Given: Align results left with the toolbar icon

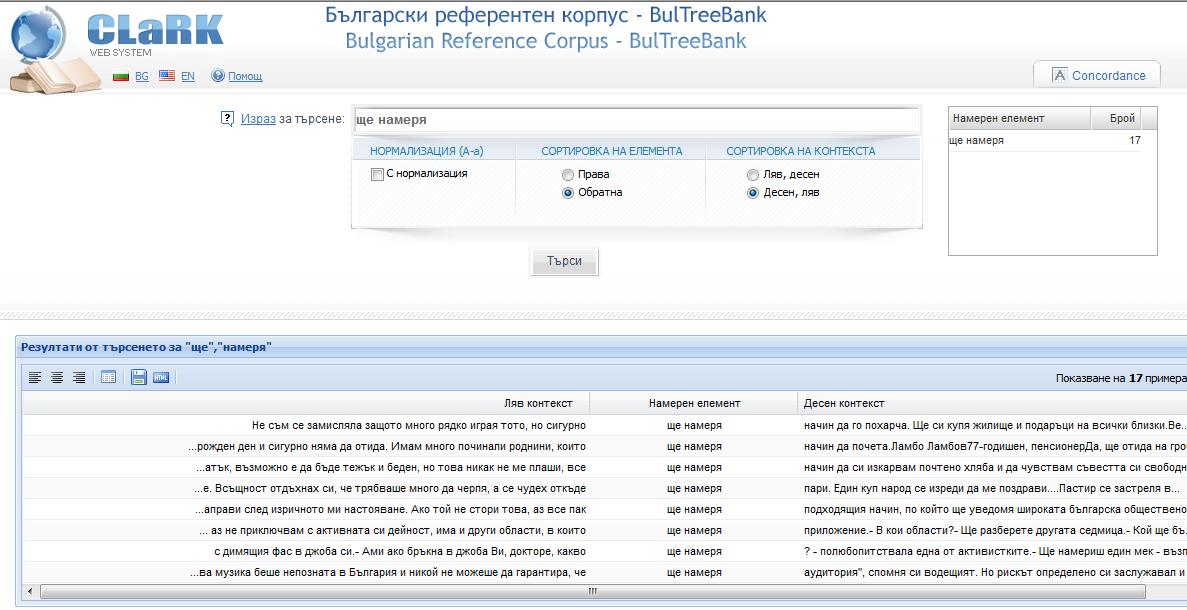Looking at the screenshot, I should click(35, 377).
